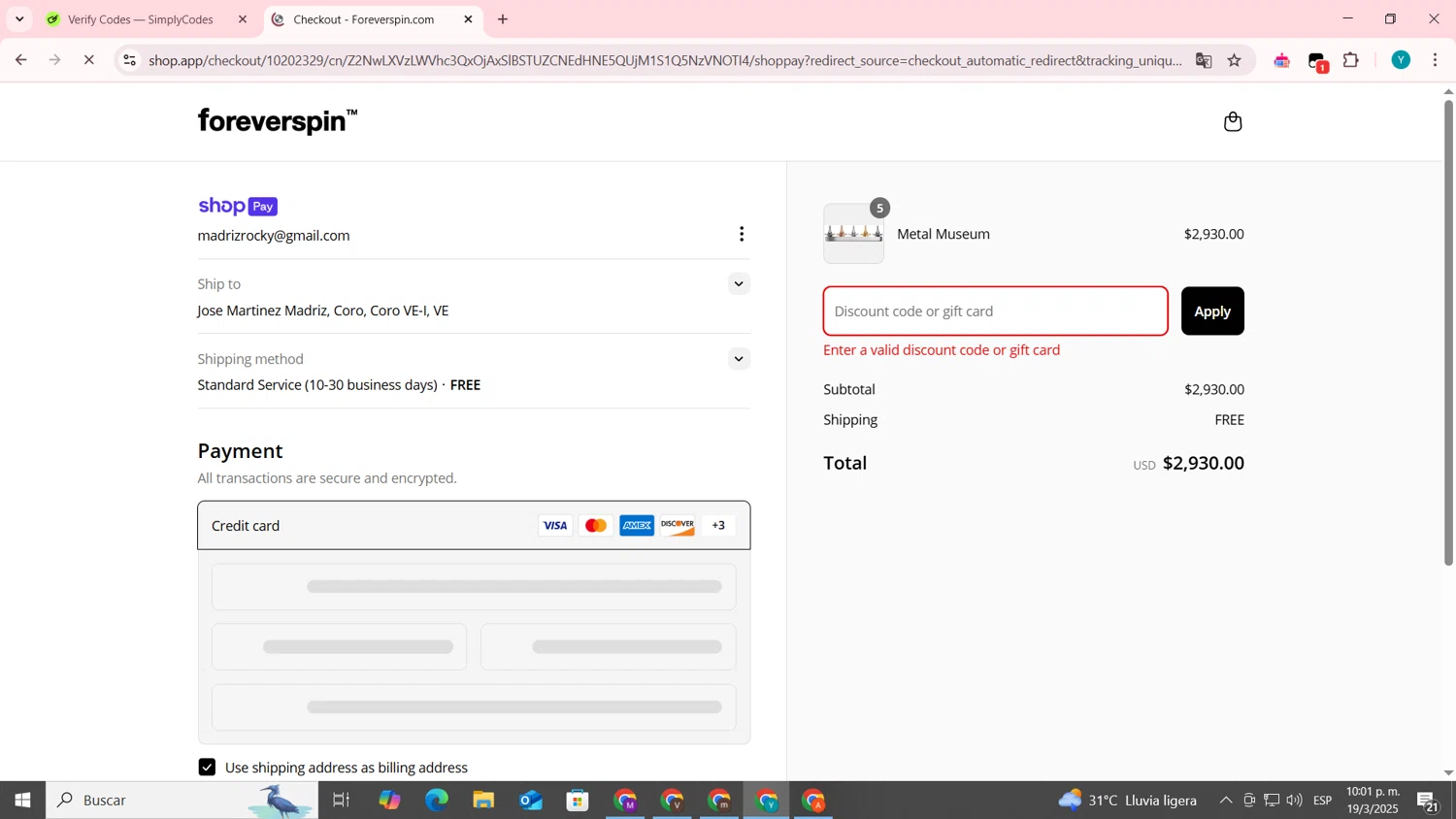Click the address bar URL
This screenshot has height=819, width=1456.
665,60
